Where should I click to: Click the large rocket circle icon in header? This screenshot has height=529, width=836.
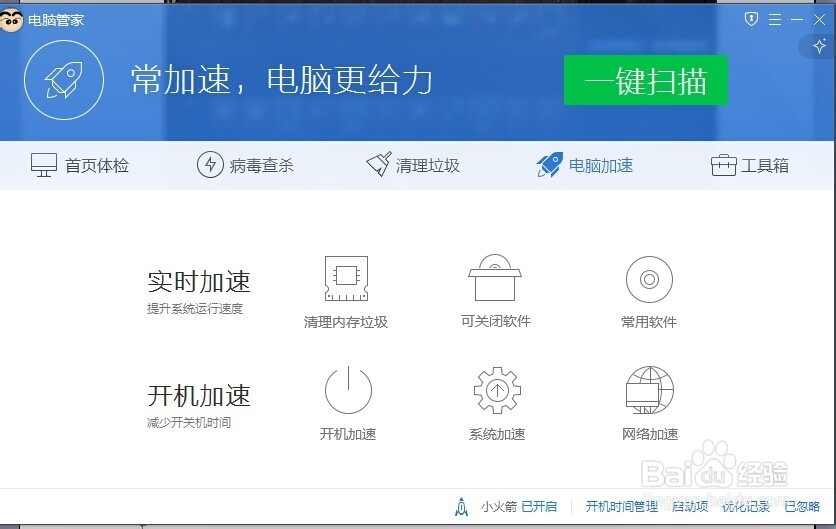pyautogui.click(x=64, y=80)
